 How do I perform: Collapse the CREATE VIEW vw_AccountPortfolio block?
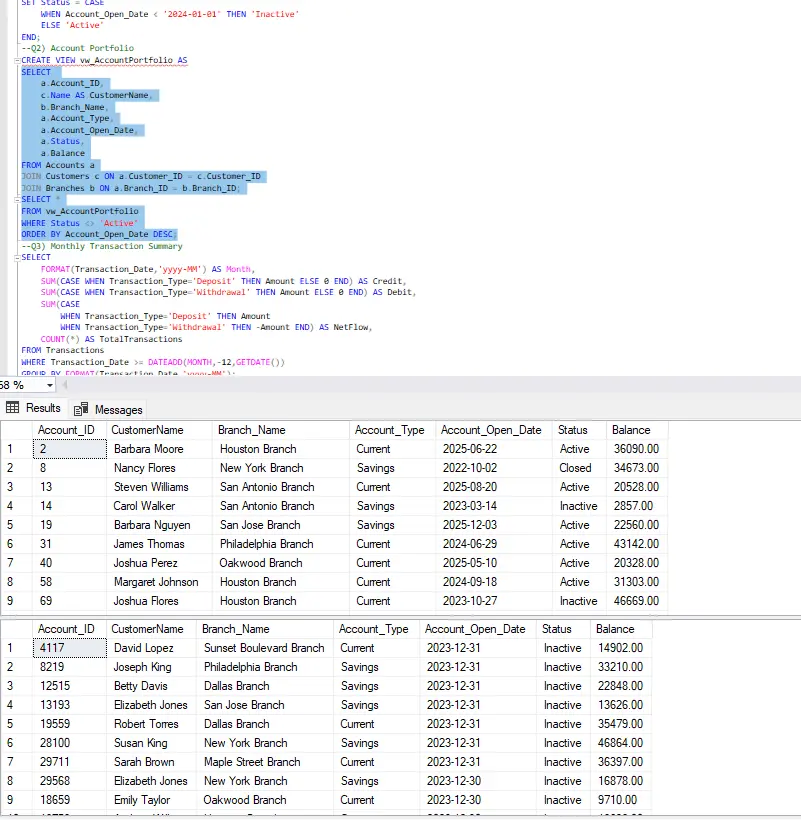click(17, 60)
